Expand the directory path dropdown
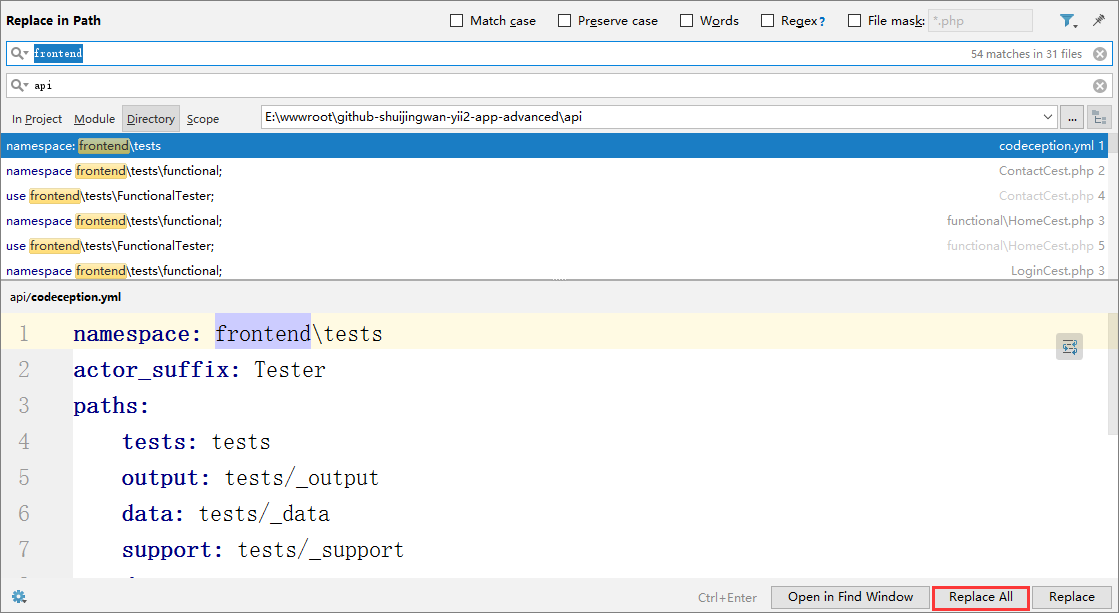 1047,117
